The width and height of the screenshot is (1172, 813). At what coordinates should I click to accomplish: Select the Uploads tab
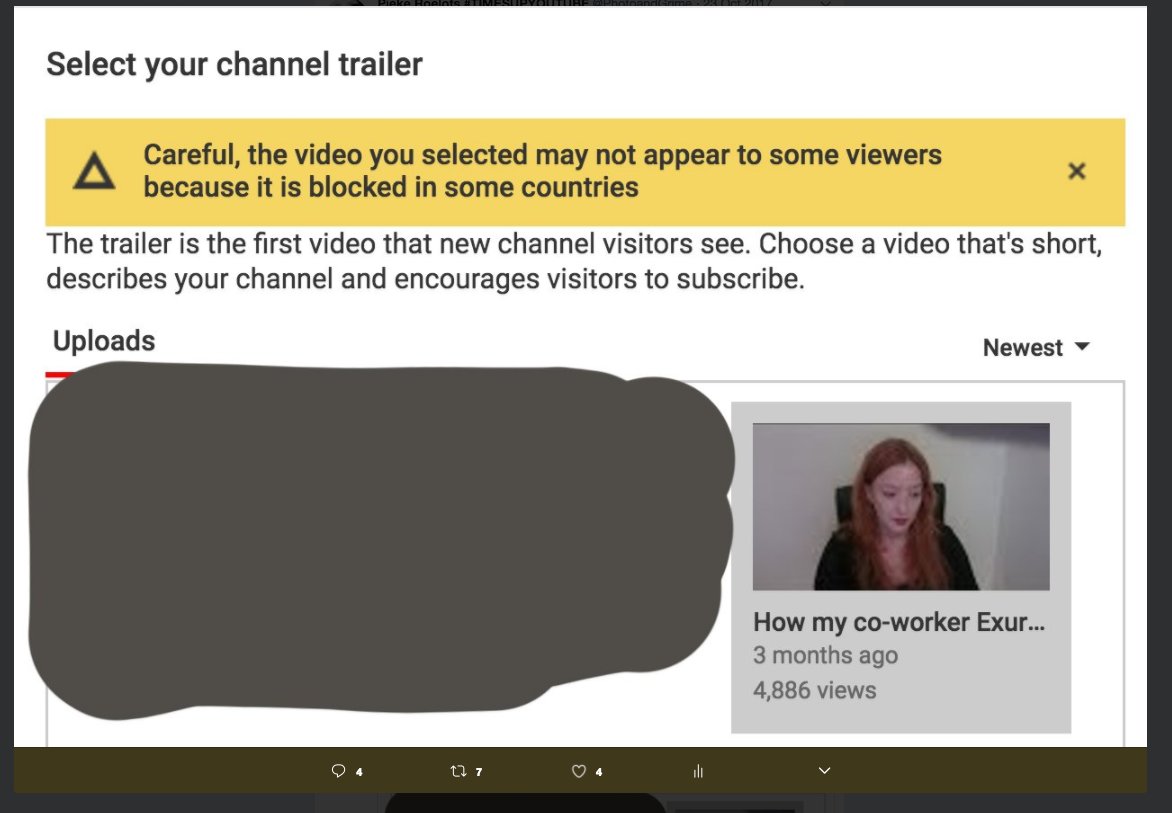(104, 341)
